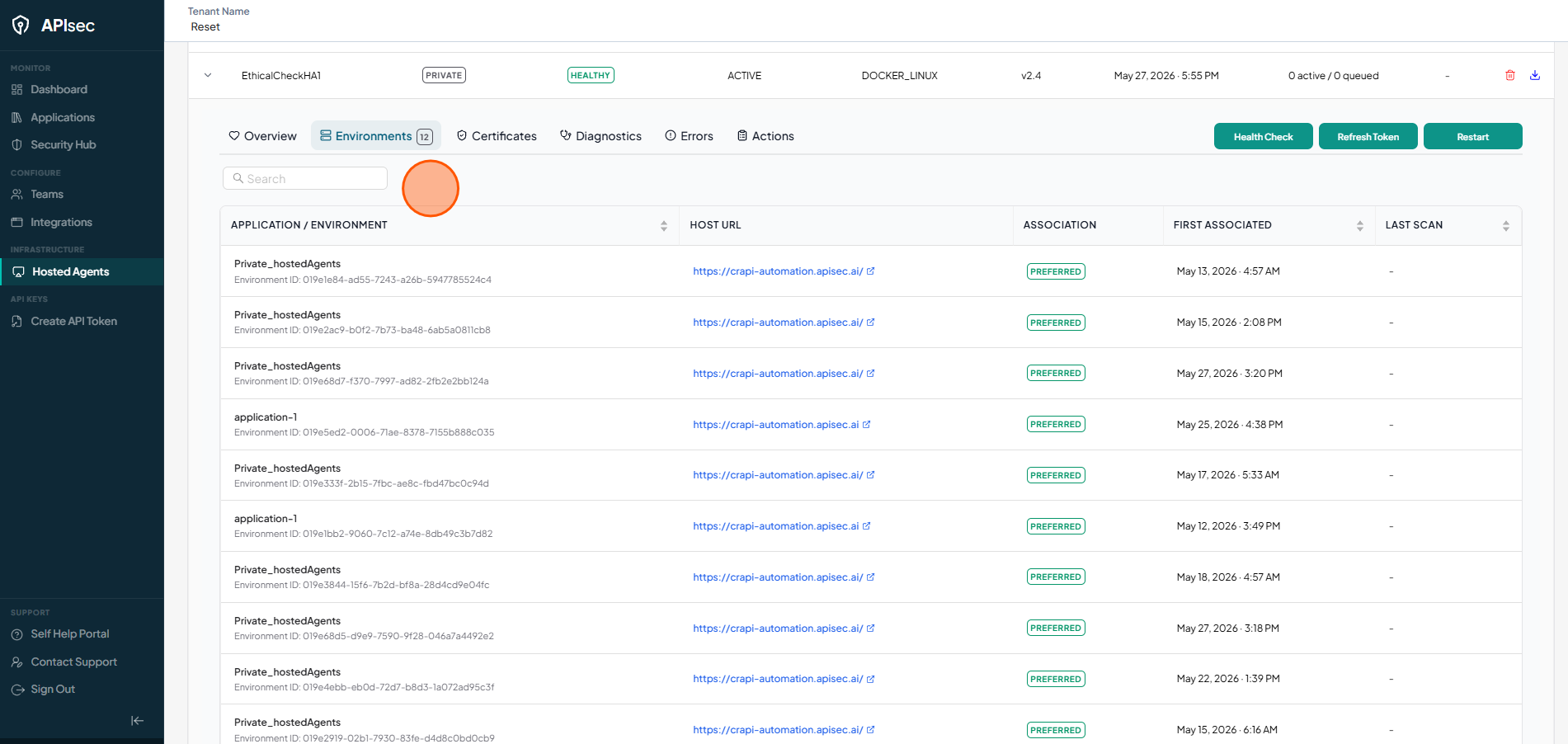Collapse the EthicalCheckHA1 agent row
The width and height of the screenshot is (1568, 744).
[x=208, y=75]
